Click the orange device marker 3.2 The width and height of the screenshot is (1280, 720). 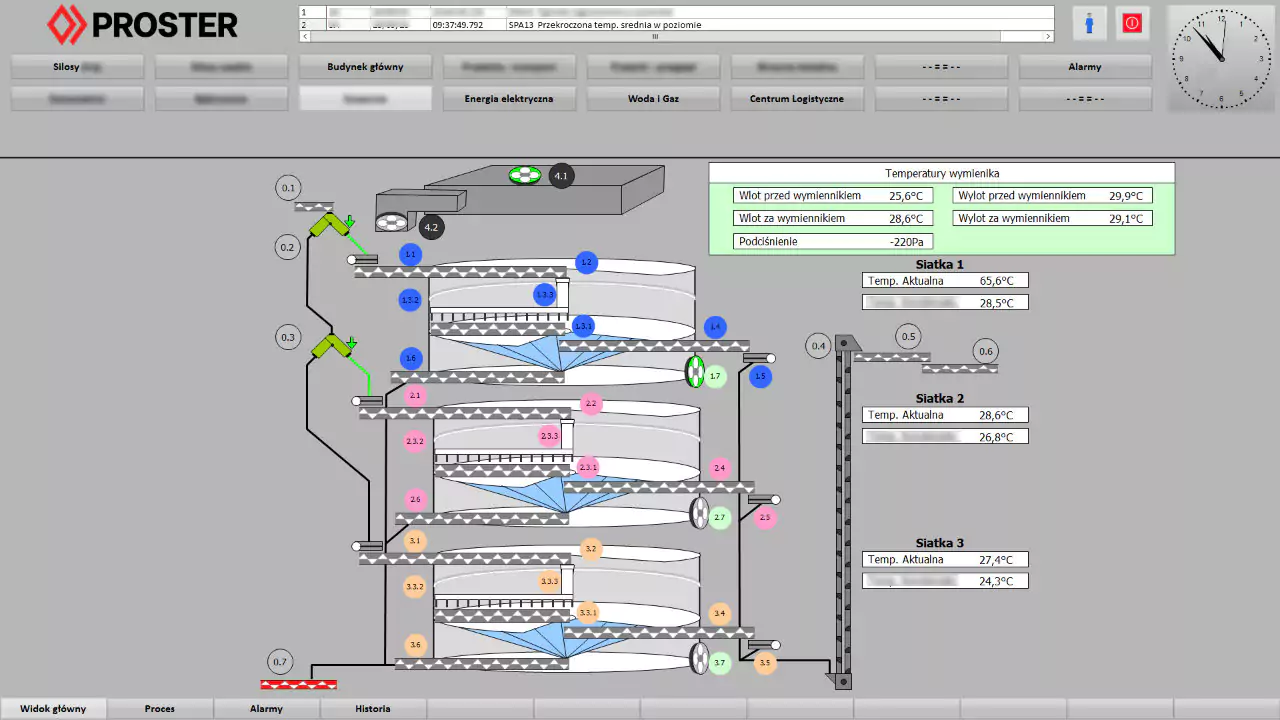591,549
